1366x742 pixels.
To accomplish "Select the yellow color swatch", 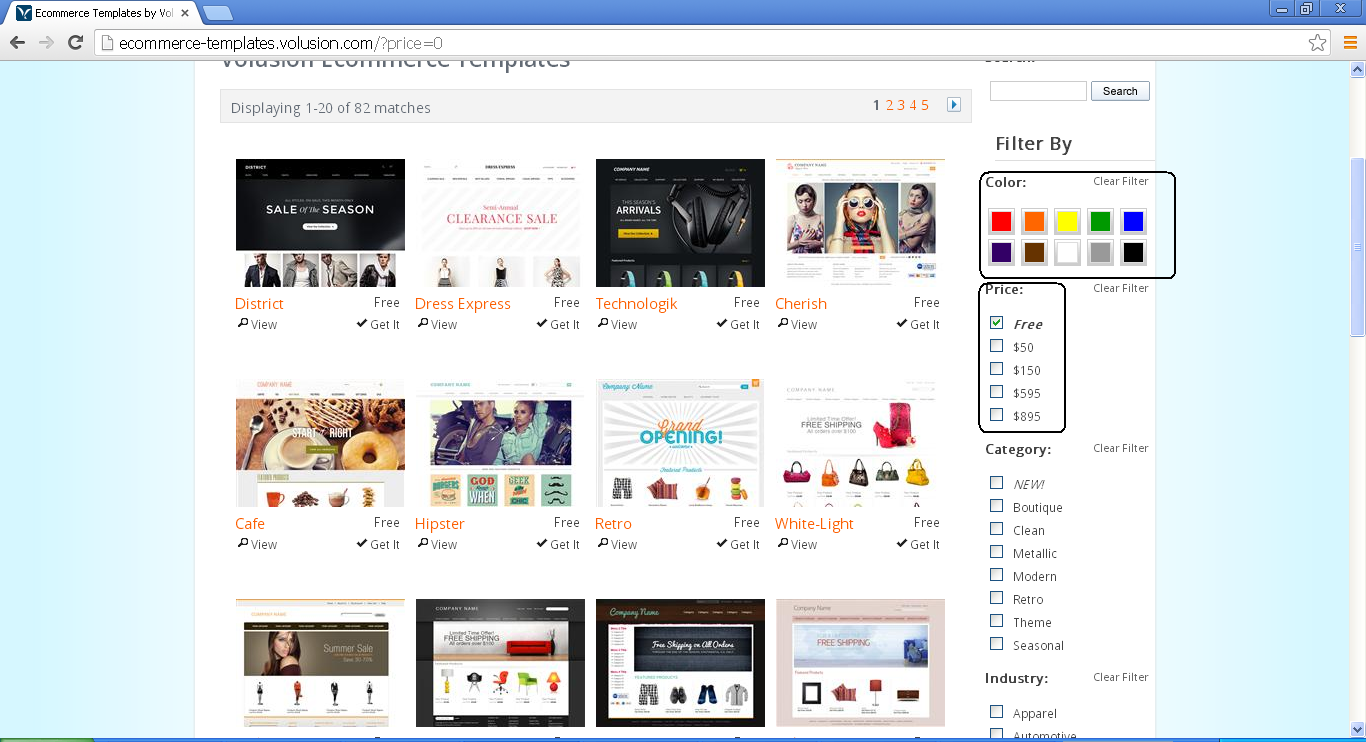I will click(1067, 222).
